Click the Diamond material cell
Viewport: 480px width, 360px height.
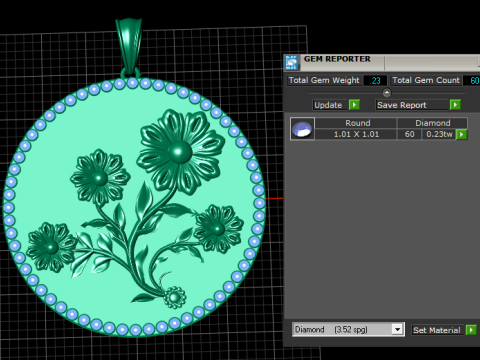pos(432,123)
